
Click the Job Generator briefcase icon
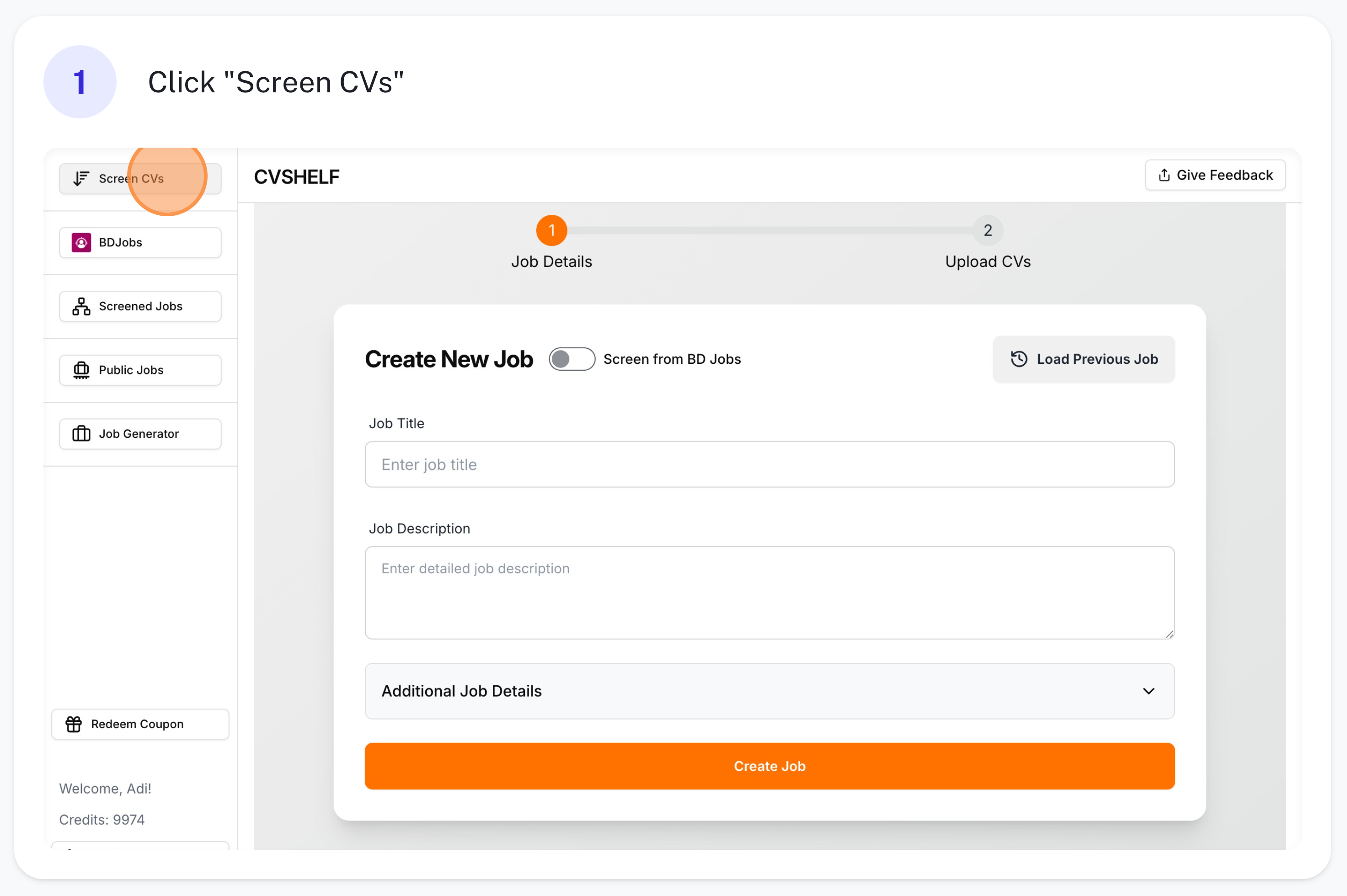pyautogui.click(x=81, y=434)
